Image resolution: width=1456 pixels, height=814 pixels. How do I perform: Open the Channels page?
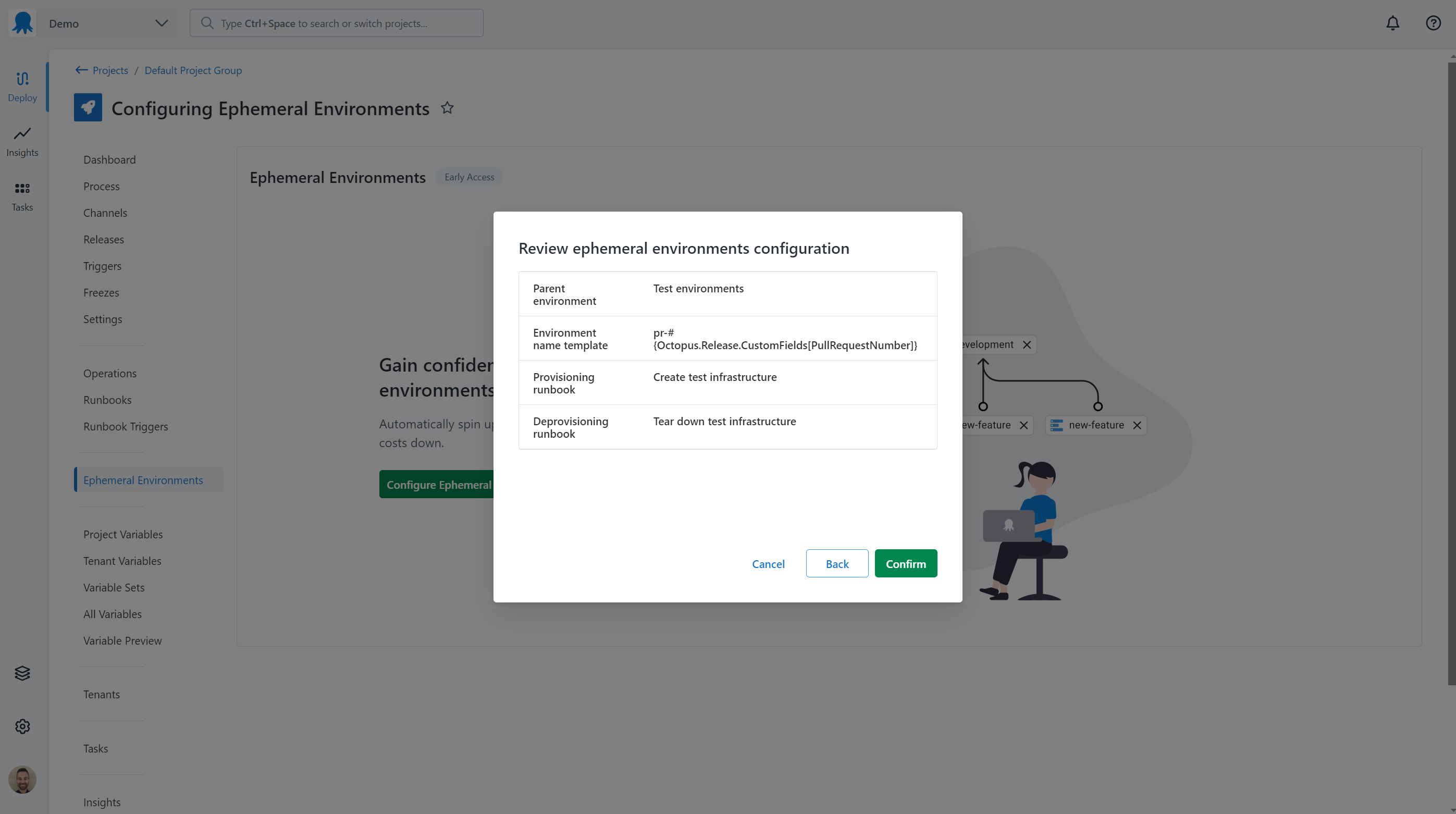(x=105, y=213)
